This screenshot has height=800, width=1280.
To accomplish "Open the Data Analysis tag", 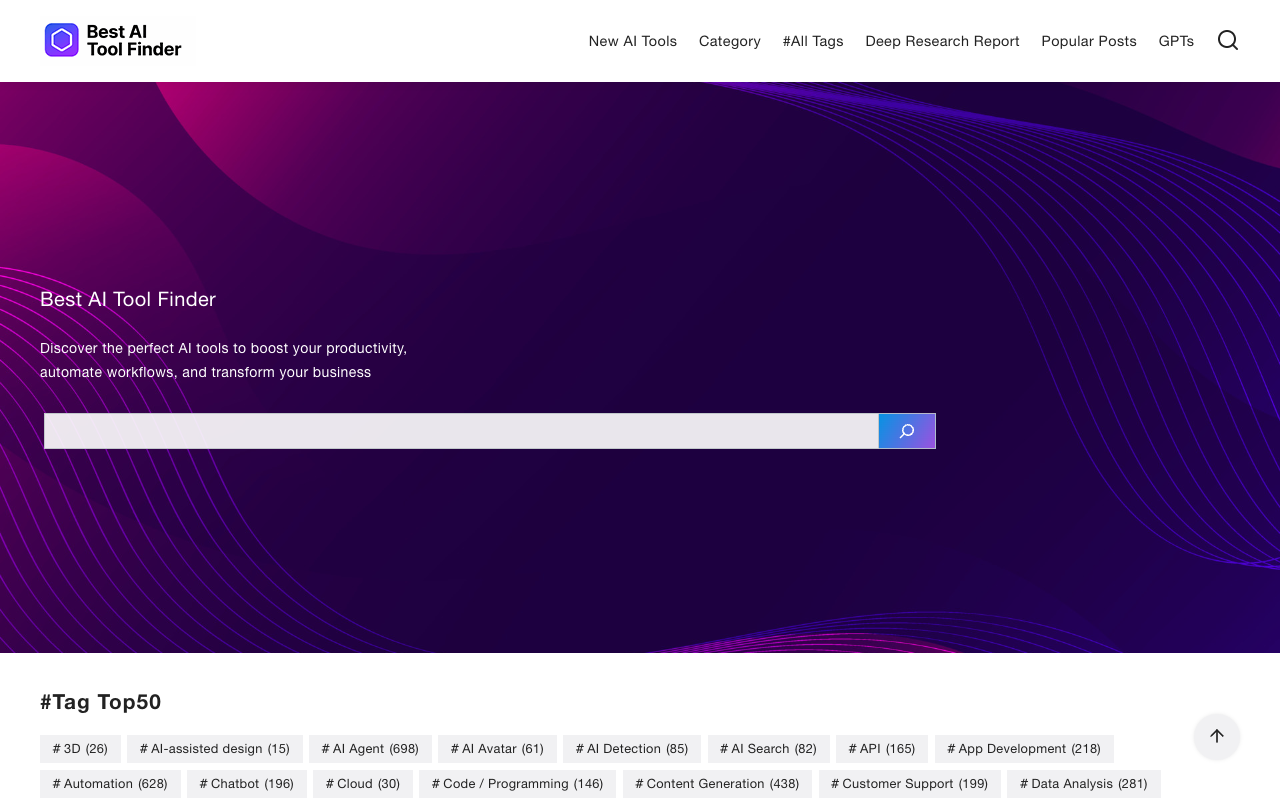I will point(1083,783).
